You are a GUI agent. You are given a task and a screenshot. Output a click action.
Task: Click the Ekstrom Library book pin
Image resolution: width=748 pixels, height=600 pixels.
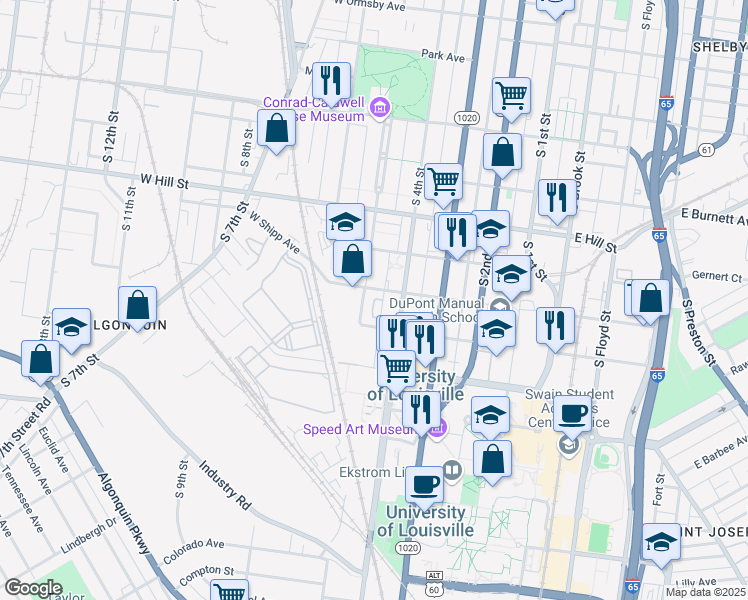tap(452, 472)
